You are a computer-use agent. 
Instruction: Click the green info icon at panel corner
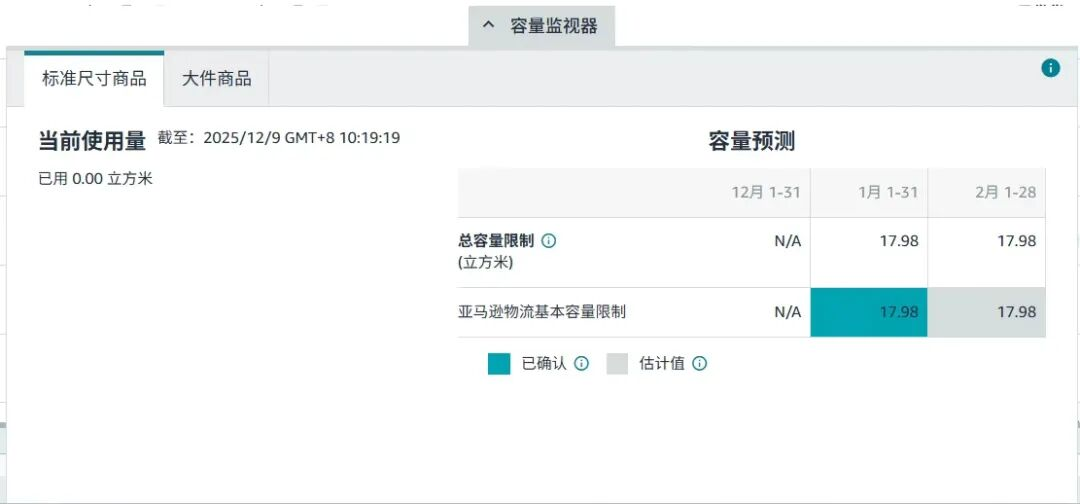click(x=1050, y=68)
